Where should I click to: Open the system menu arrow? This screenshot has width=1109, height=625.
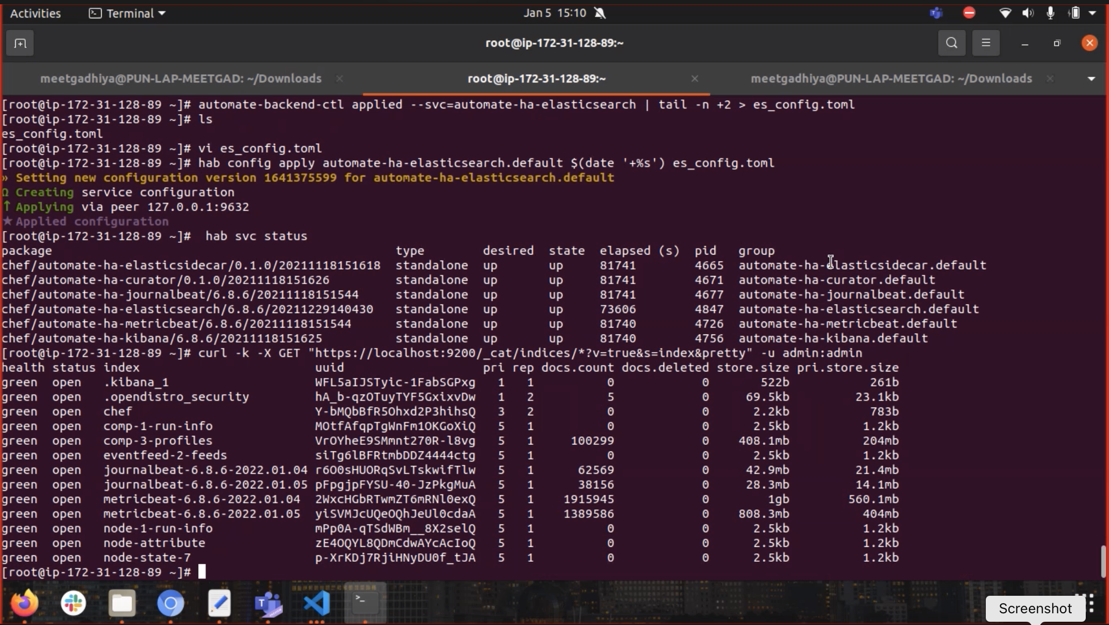point(1093,13)
